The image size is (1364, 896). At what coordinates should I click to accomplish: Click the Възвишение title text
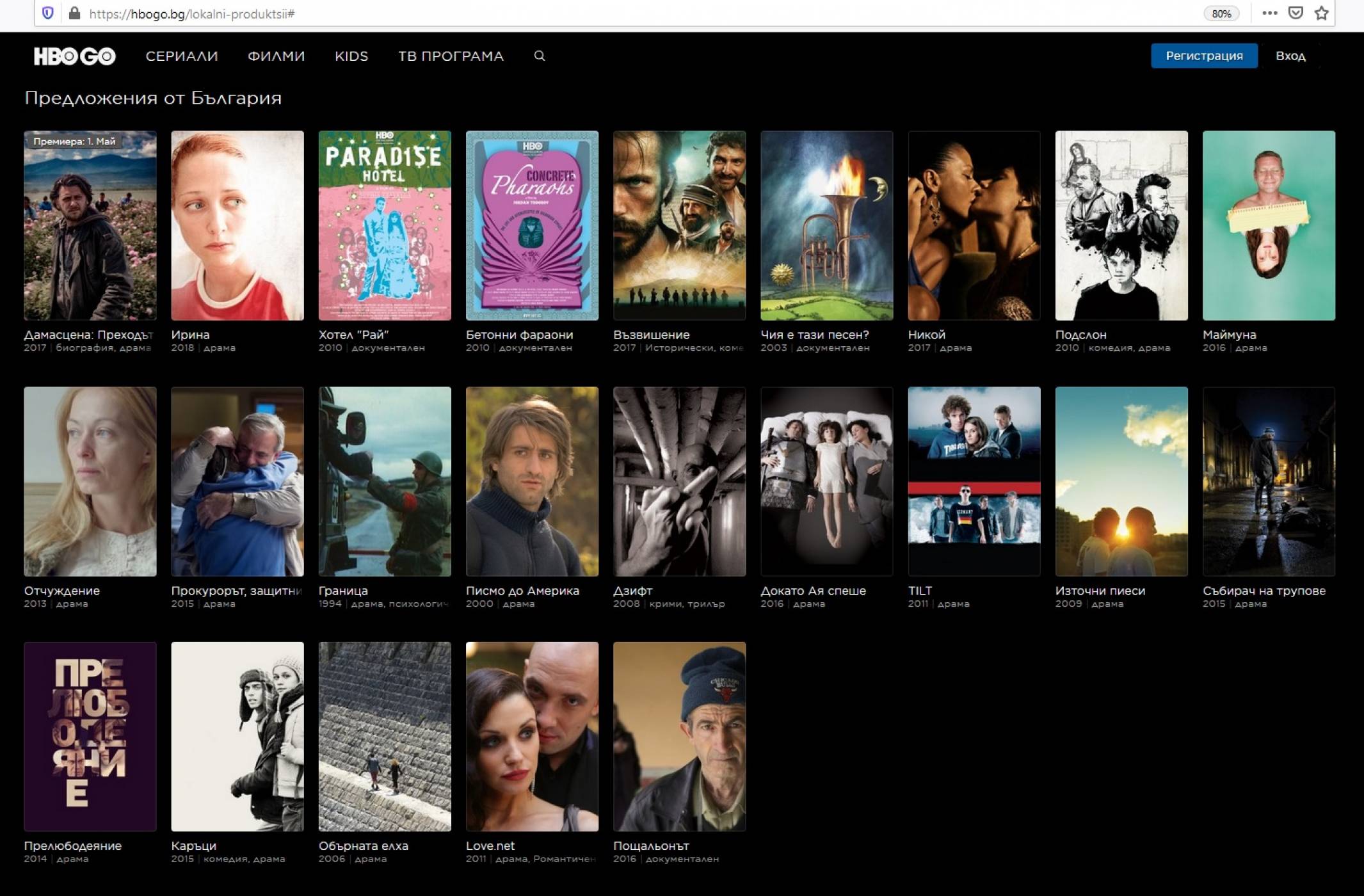[651, 335]
